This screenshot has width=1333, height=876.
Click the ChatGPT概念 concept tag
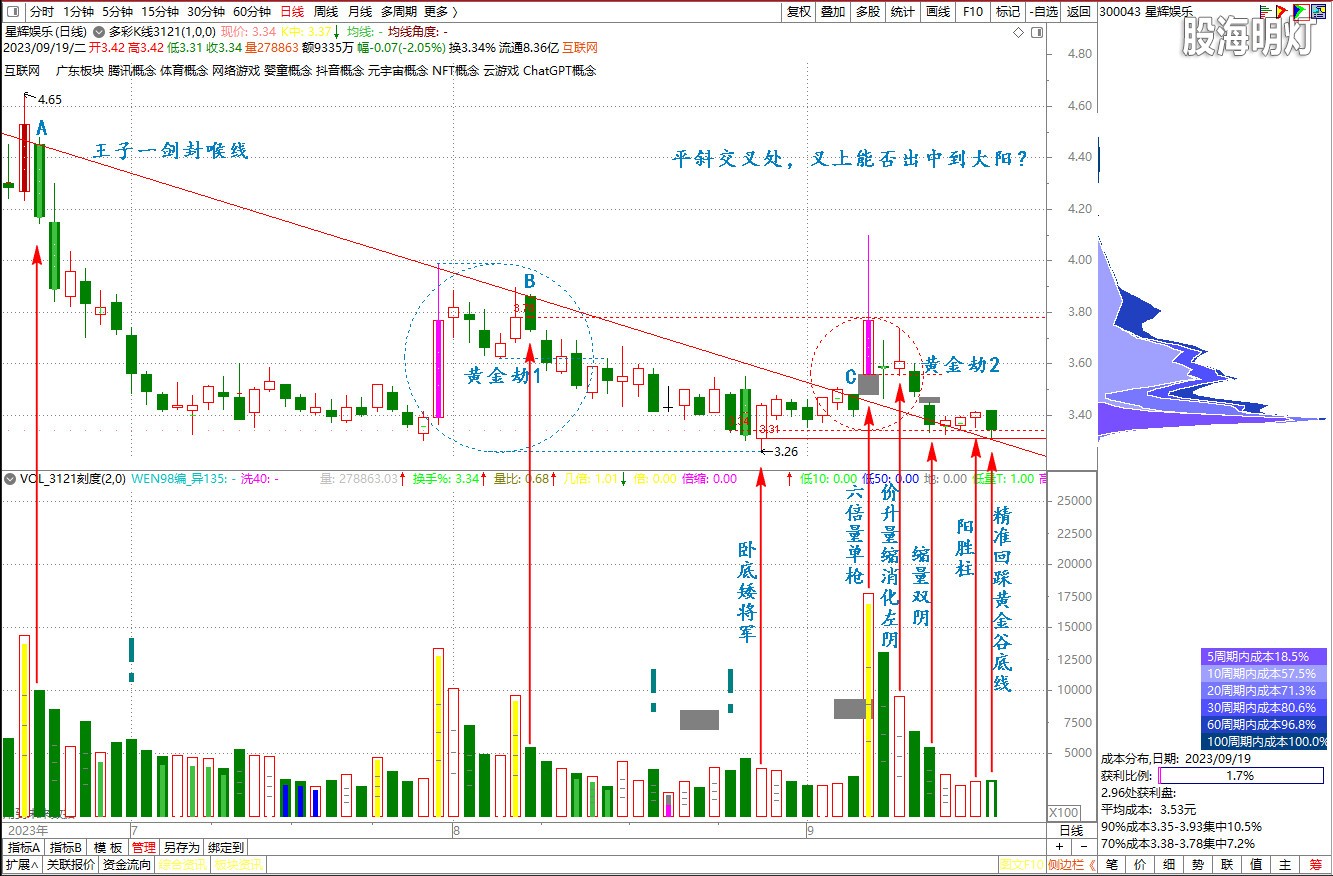coord(559,71)
